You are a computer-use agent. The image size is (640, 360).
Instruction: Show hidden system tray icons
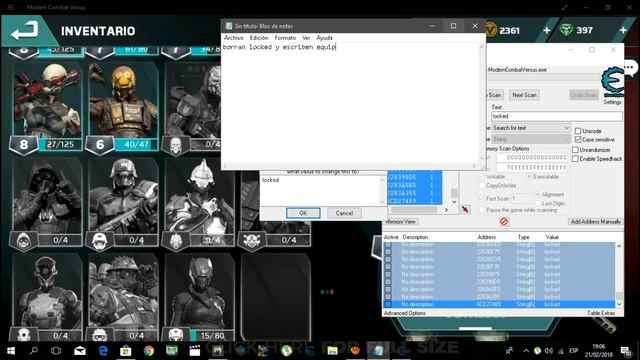(526, 351)
